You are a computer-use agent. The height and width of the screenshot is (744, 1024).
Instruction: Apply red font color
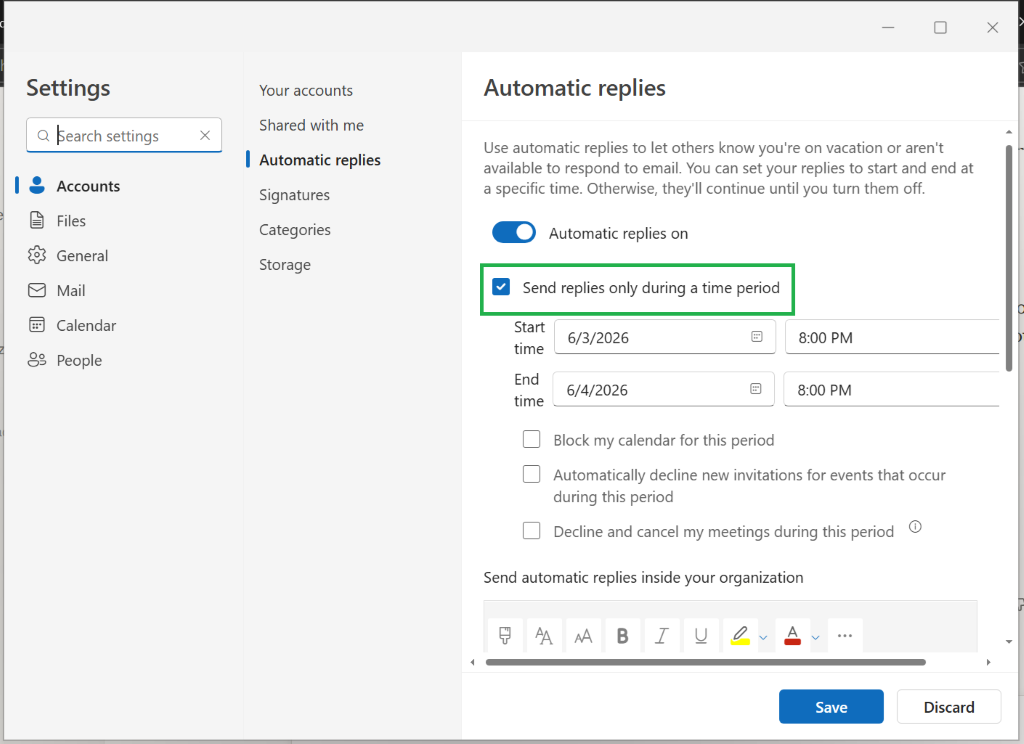tap(792, 635)
